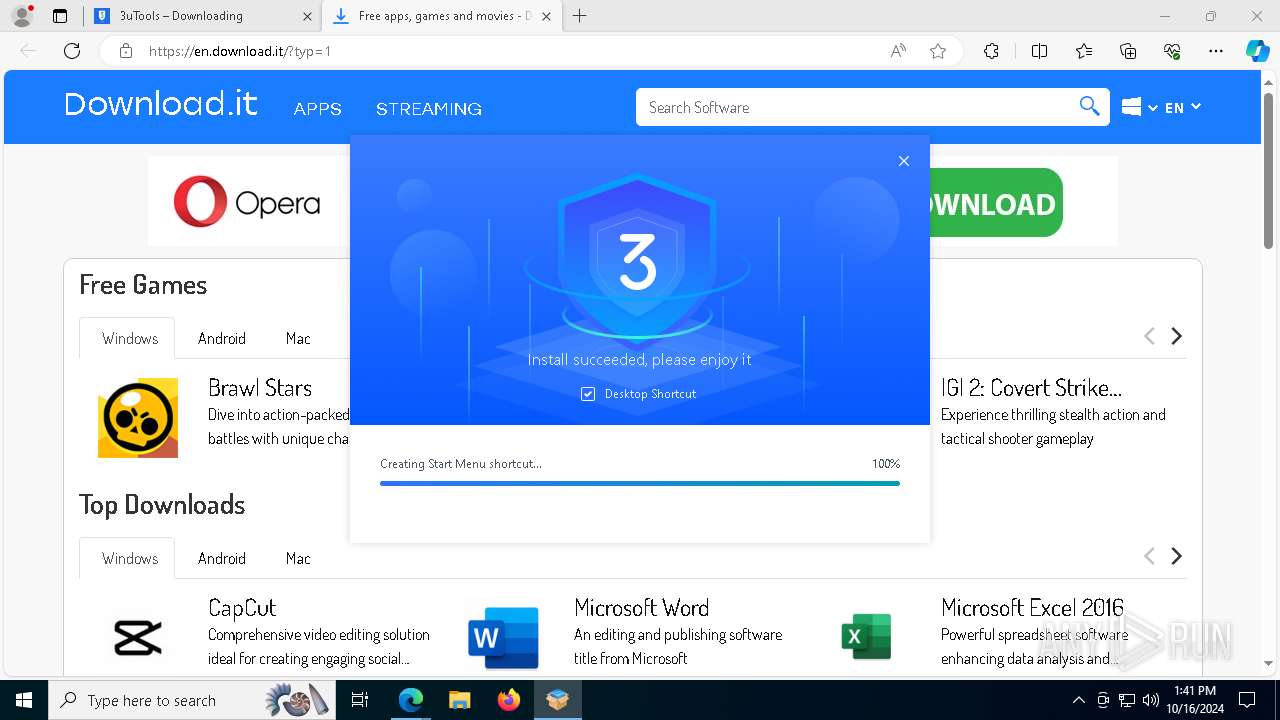Image resolution: width=1280 pixels, height=720 pixels.
Task: Open Edge settings and more menu
Action: point(1216,51)
